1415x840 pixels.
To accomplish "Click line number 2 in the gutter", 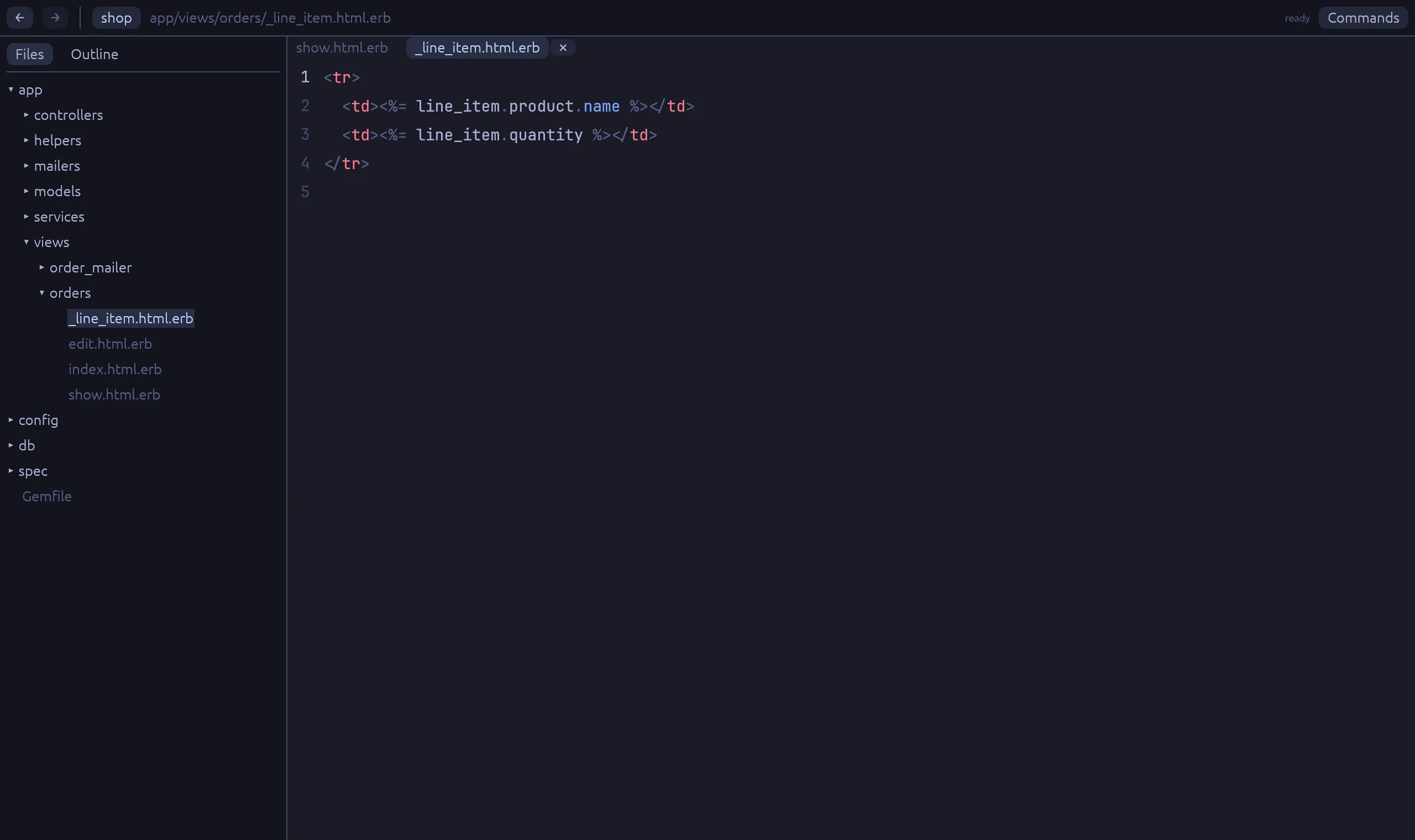I will tap(305, 106).
